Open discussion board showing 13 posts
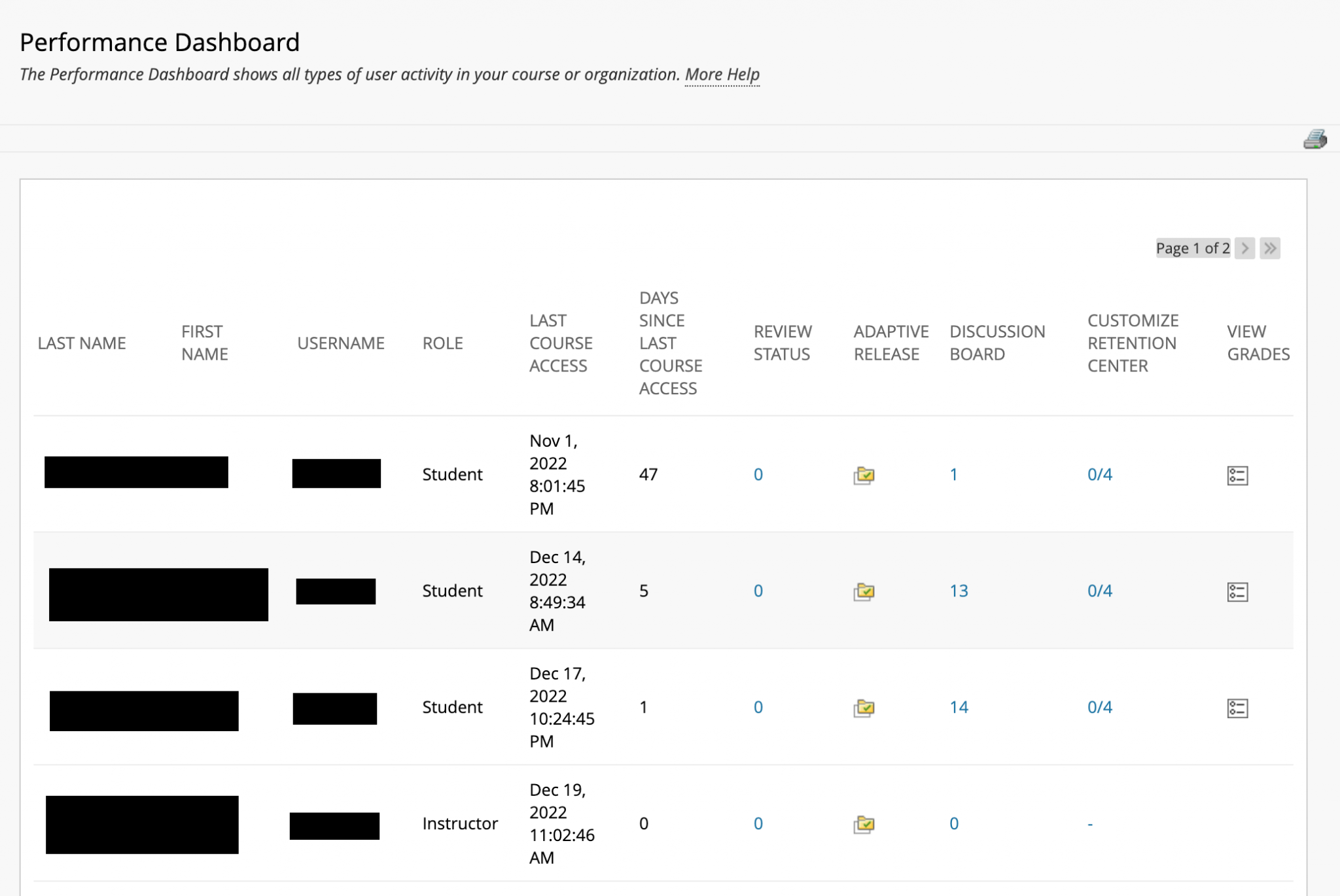Screen dimensions: 1340x896 click(x=959, y=591)
